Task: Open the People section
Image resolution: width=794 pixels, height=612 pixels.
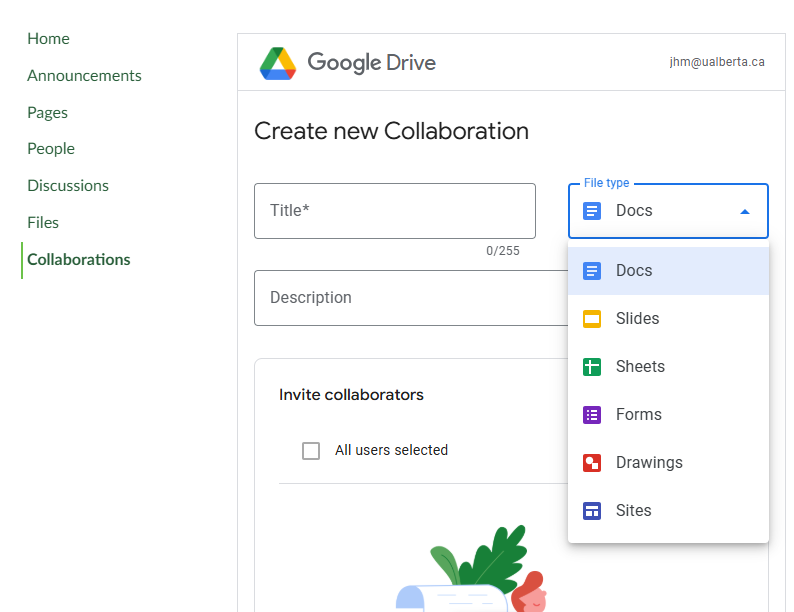Action: 51,149
